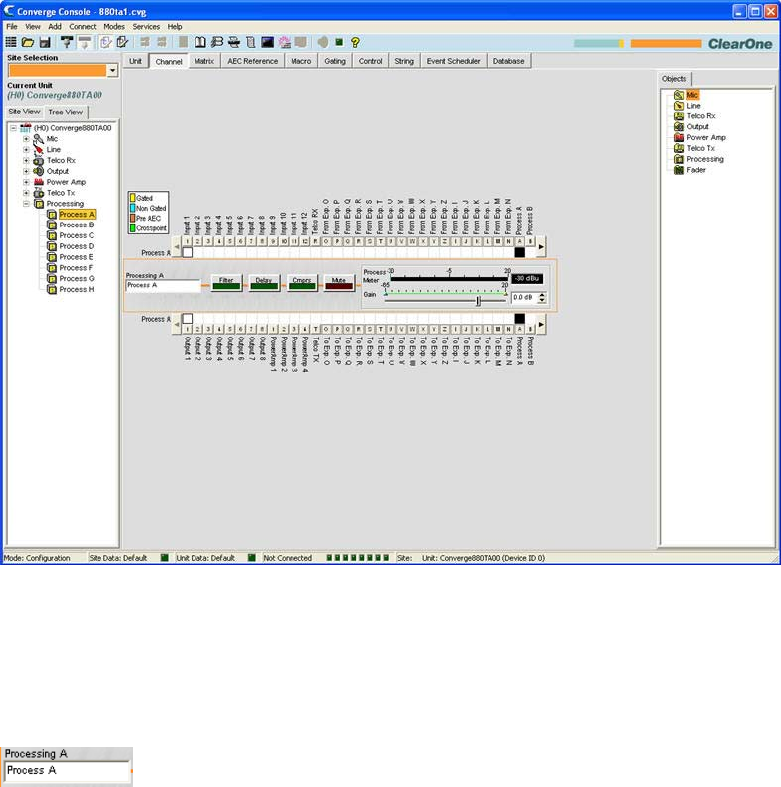
Task: Switch to Site View tab
Action: pyautogui.click(x=24, y=111)
